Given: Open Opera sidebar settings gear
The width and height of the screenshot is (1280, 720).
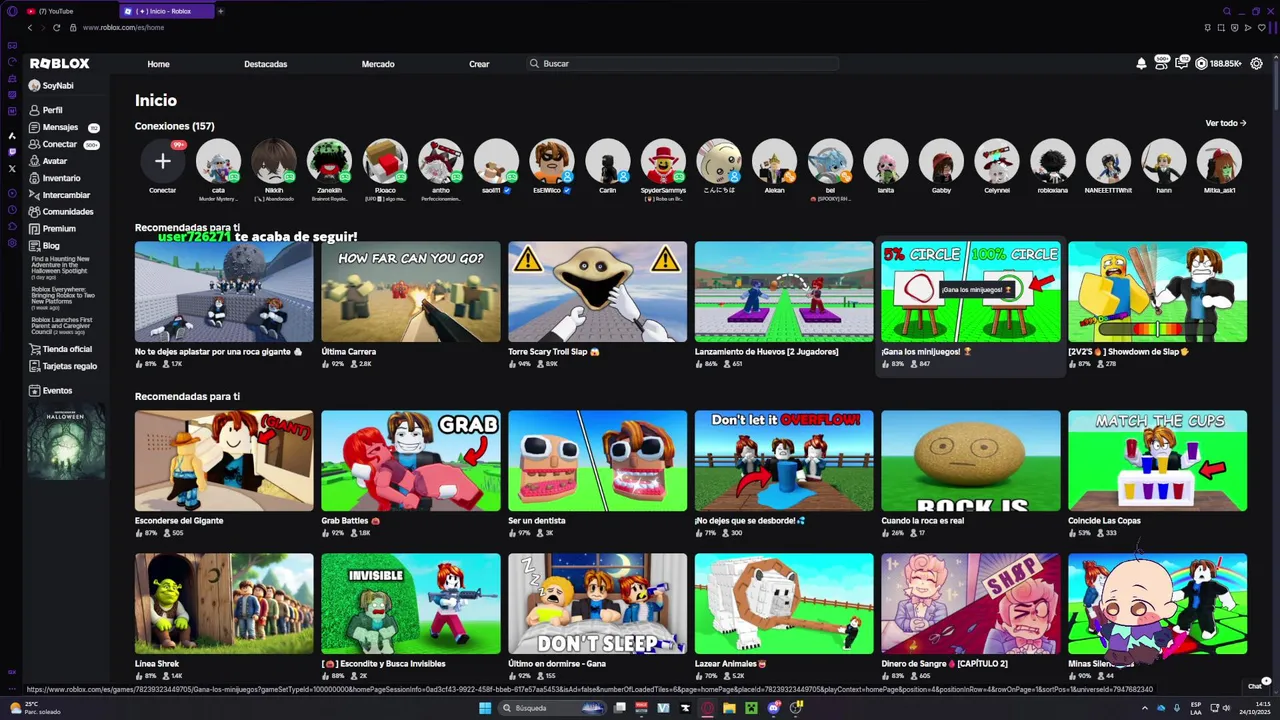Looking at the screenshot, I should coord(12,243).
